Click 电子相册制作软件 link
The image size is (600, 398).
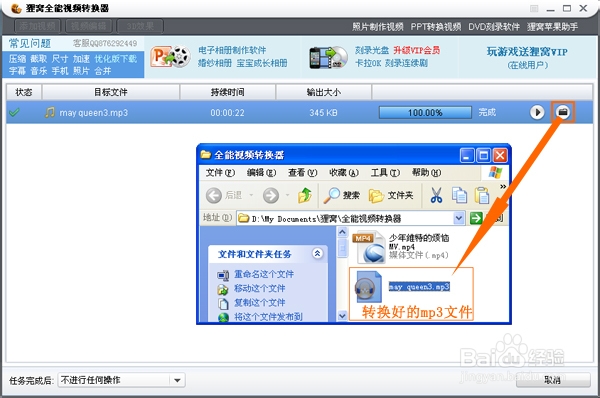[x=232, y=50]
